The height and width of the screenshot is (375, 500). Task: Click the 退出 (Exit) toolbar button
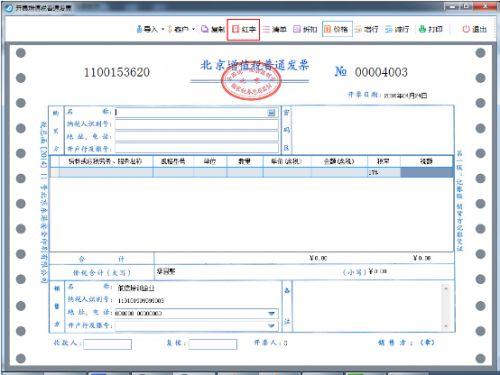(x=475, y=29)
